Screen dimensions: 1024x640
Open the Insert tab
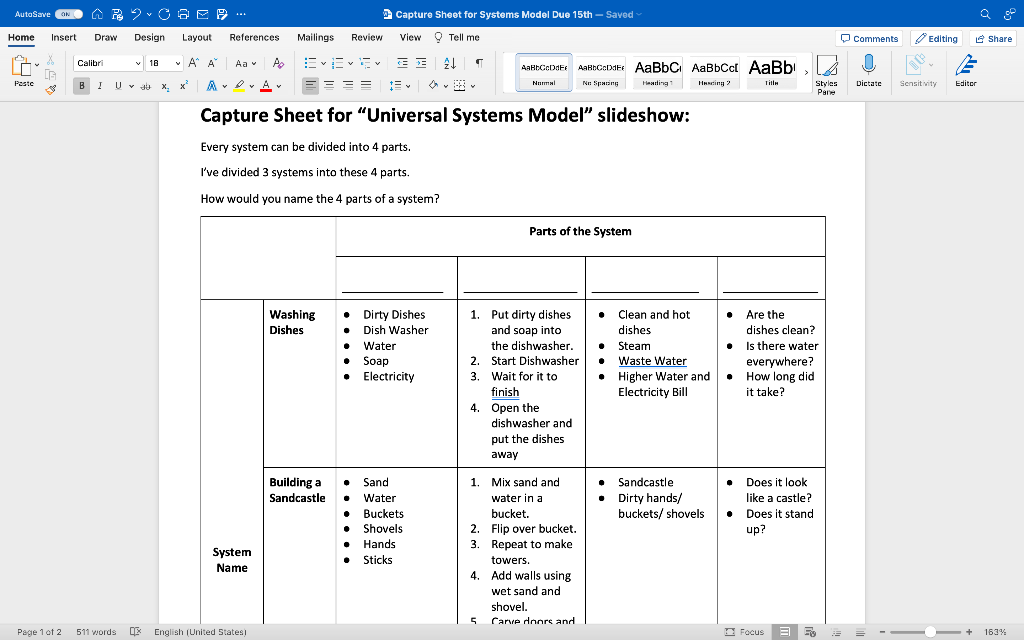(63, 37)
